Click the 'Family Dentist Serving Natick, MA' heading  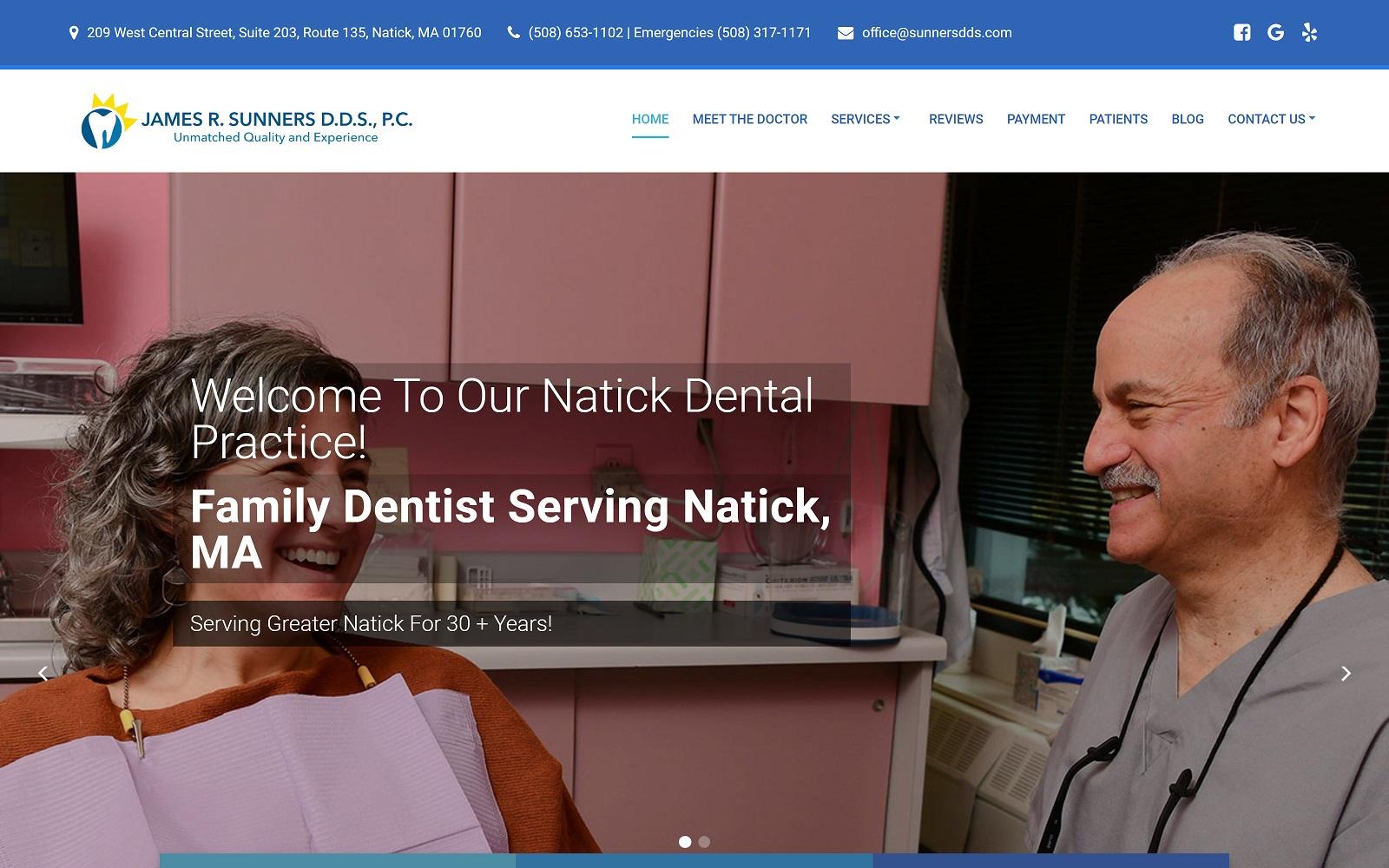[510, 529]
